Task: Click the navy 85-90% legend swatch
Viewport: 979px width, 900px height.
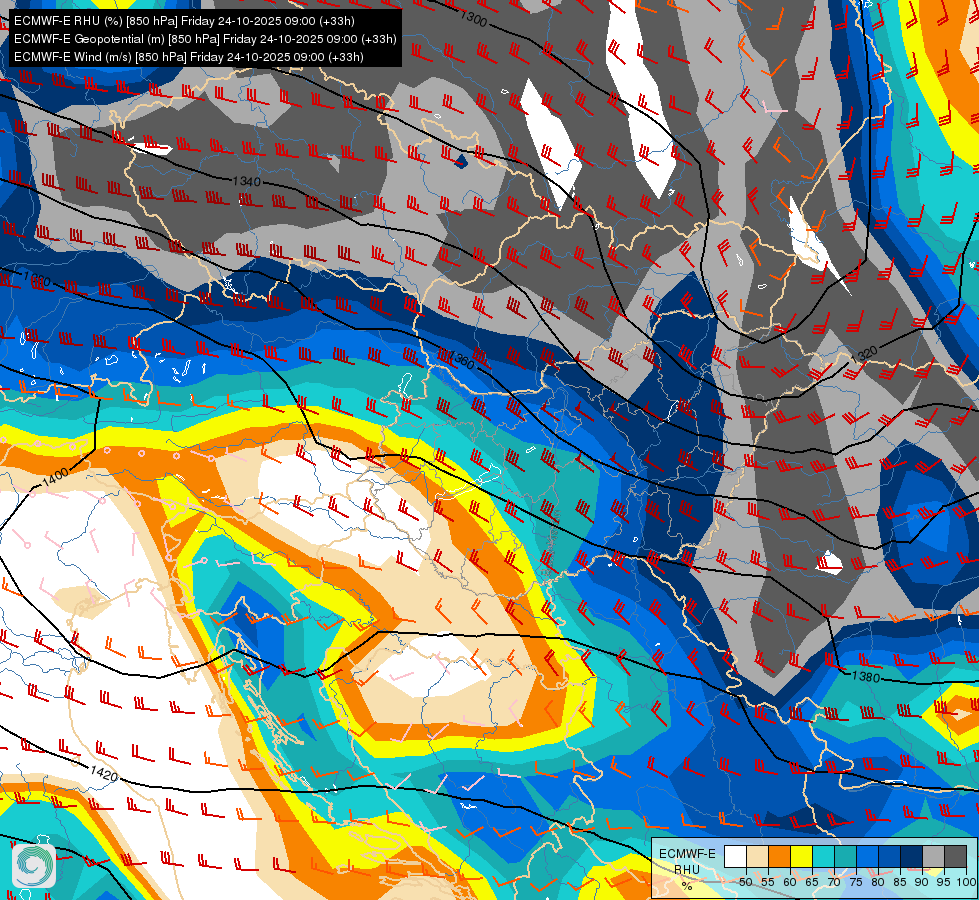Action: (912, 857)
